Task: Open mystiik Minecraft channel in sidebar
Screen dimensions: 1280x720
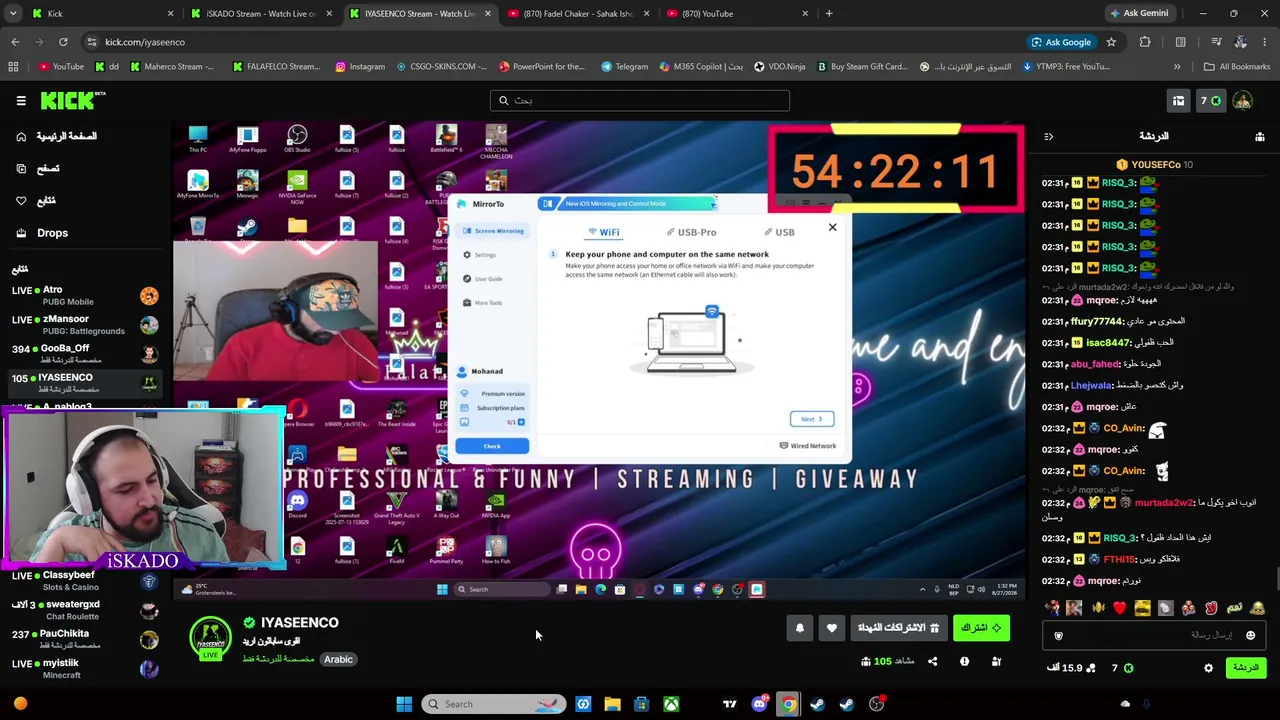Action: coord(85,668)
